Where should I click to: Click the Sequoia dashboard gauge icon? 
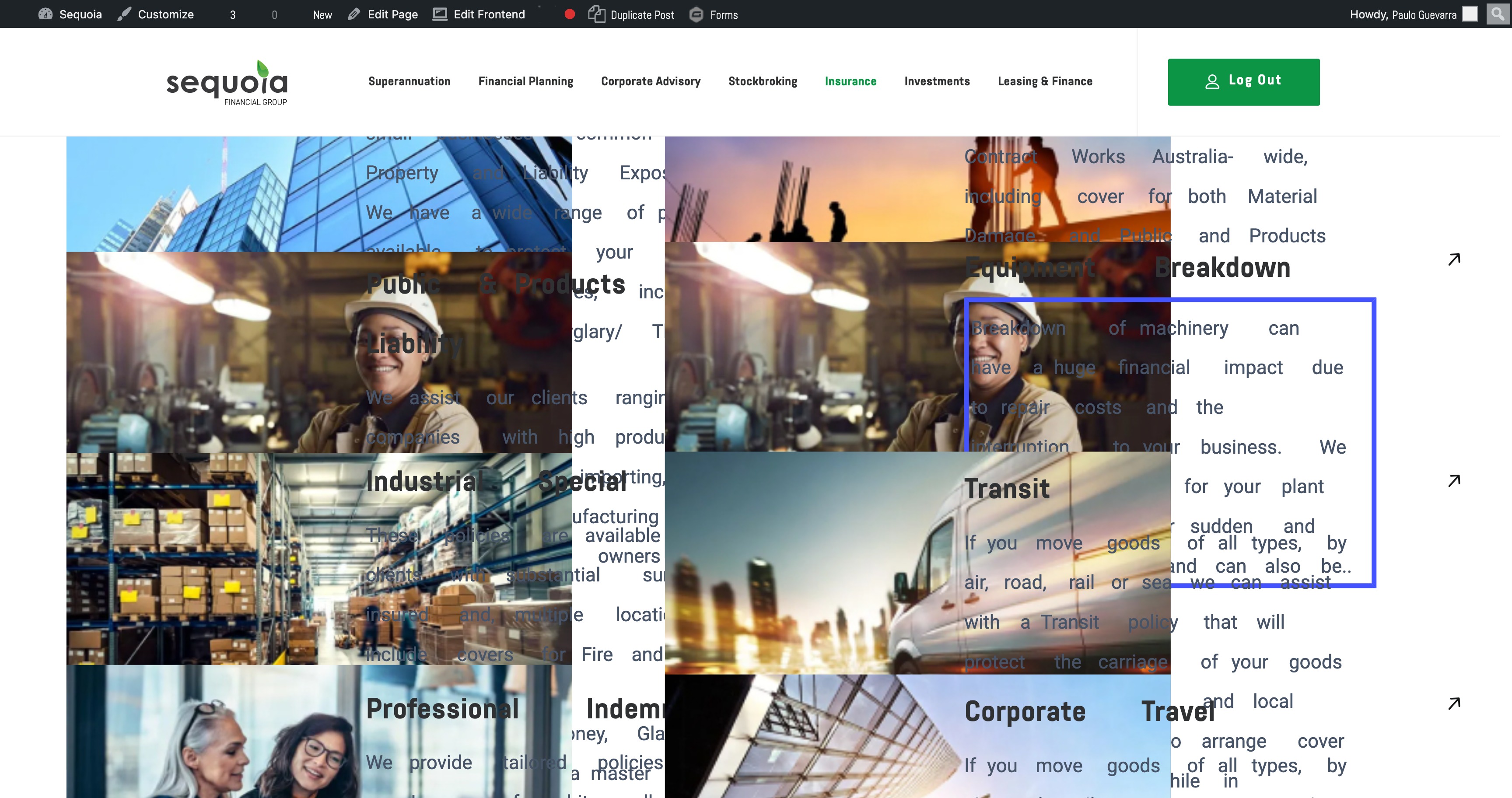click(45, 14)
